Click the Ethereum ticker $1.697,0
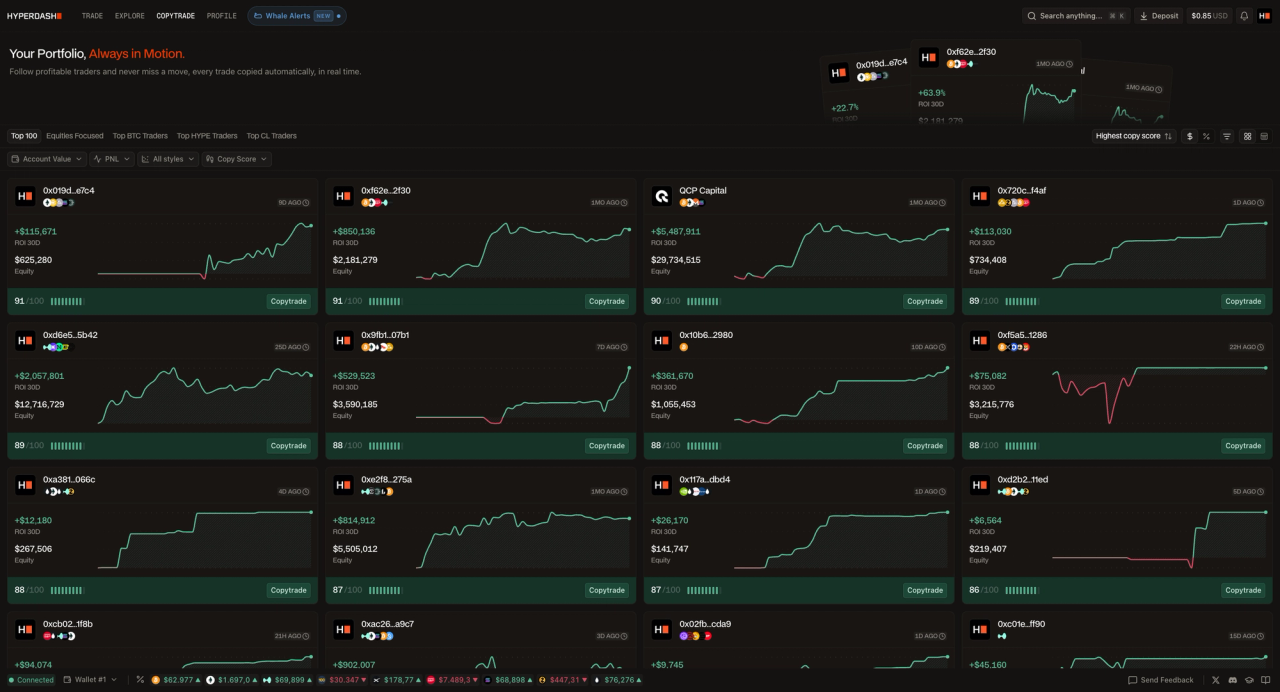The width and height of the screenshot is (1280, 692). click(x=233, y=680)
